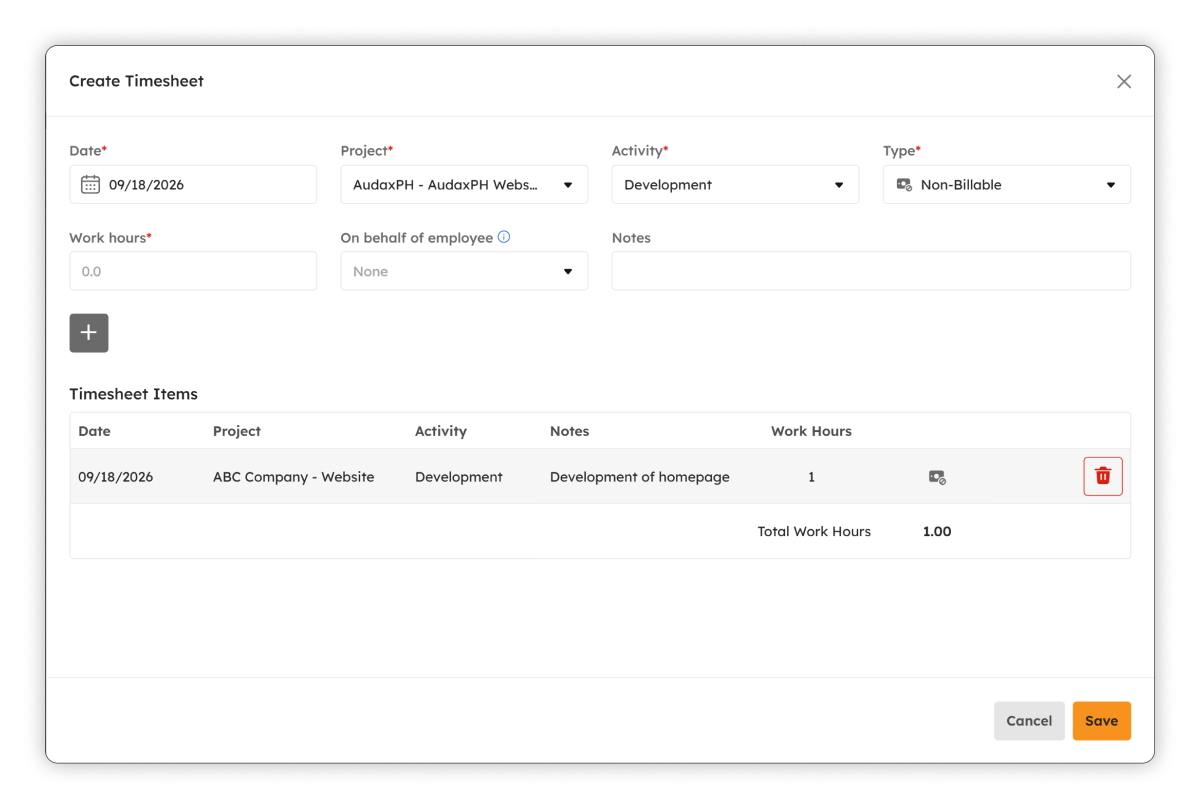Close the Create Timesheet dialog
This screenshot has height=809, width=1200.
pos(1124,81)
